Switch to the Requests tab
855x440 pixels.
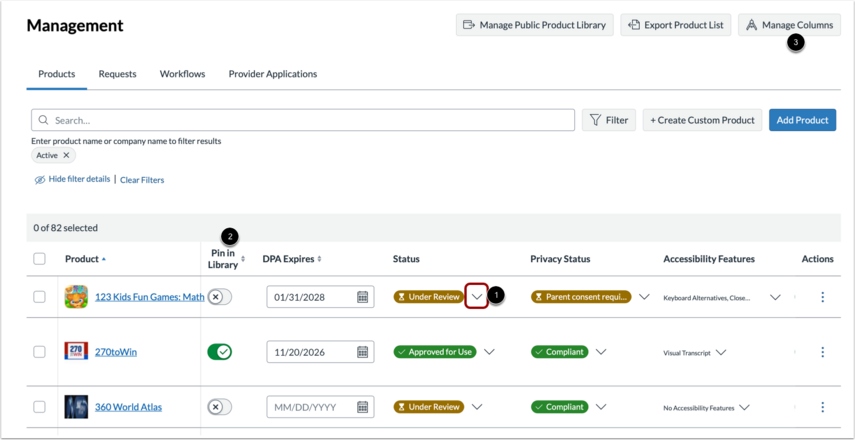pos(117,74)
